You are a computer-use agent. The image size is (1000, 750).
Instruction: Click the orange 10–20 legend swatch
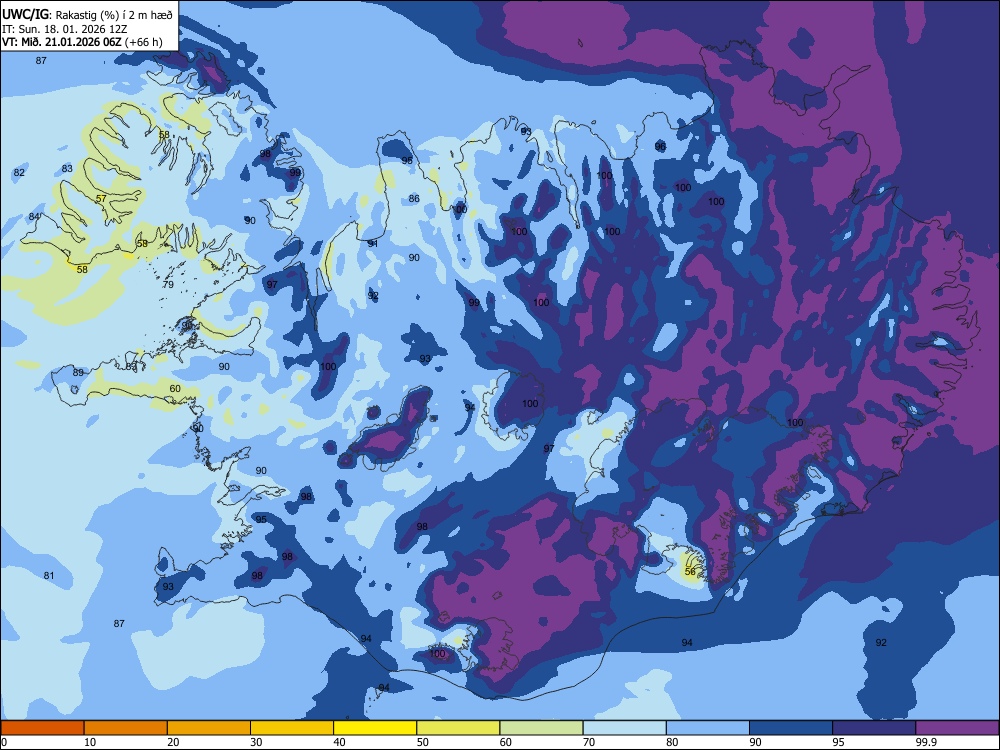pos(126,728)
